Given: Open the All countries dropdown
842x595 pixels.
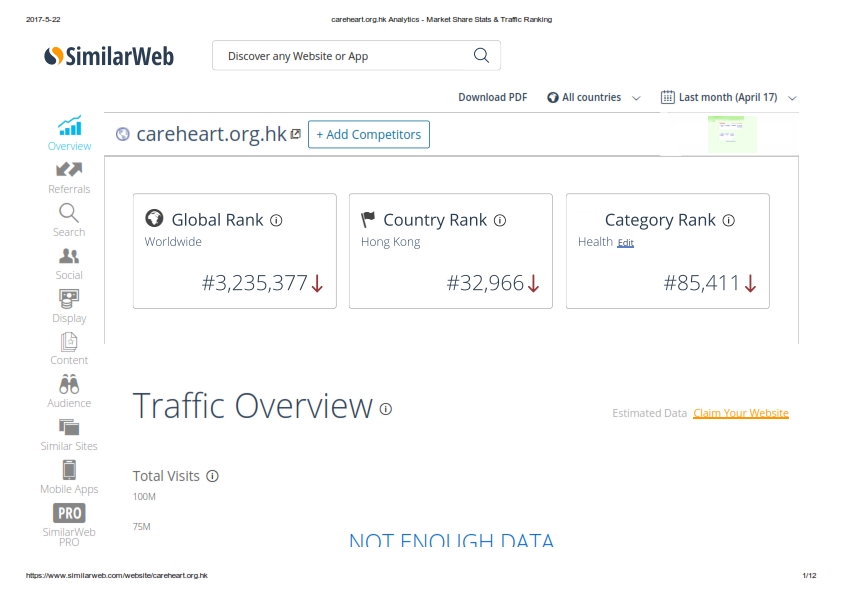Looking at the screenshot, I should coord(593,97).
